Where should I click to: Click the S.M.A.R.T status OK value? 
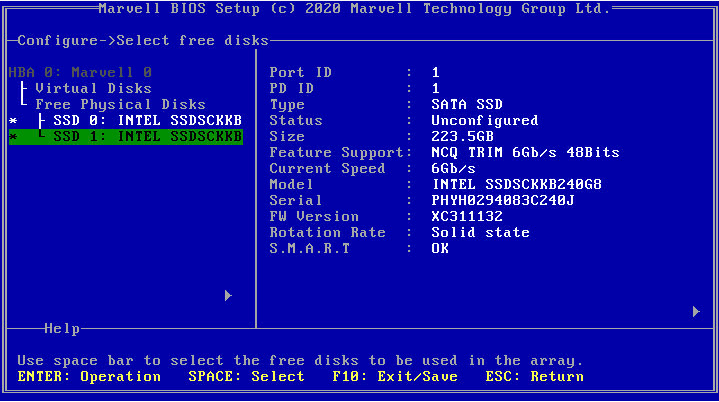(440, 249)
